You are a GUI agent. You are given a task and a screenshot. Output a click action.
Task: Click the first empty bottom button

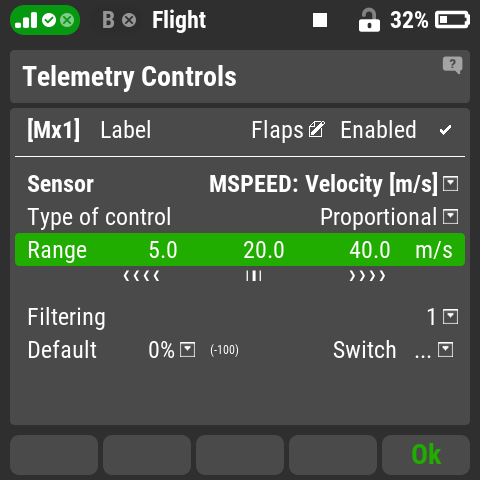tap(54, 455)
